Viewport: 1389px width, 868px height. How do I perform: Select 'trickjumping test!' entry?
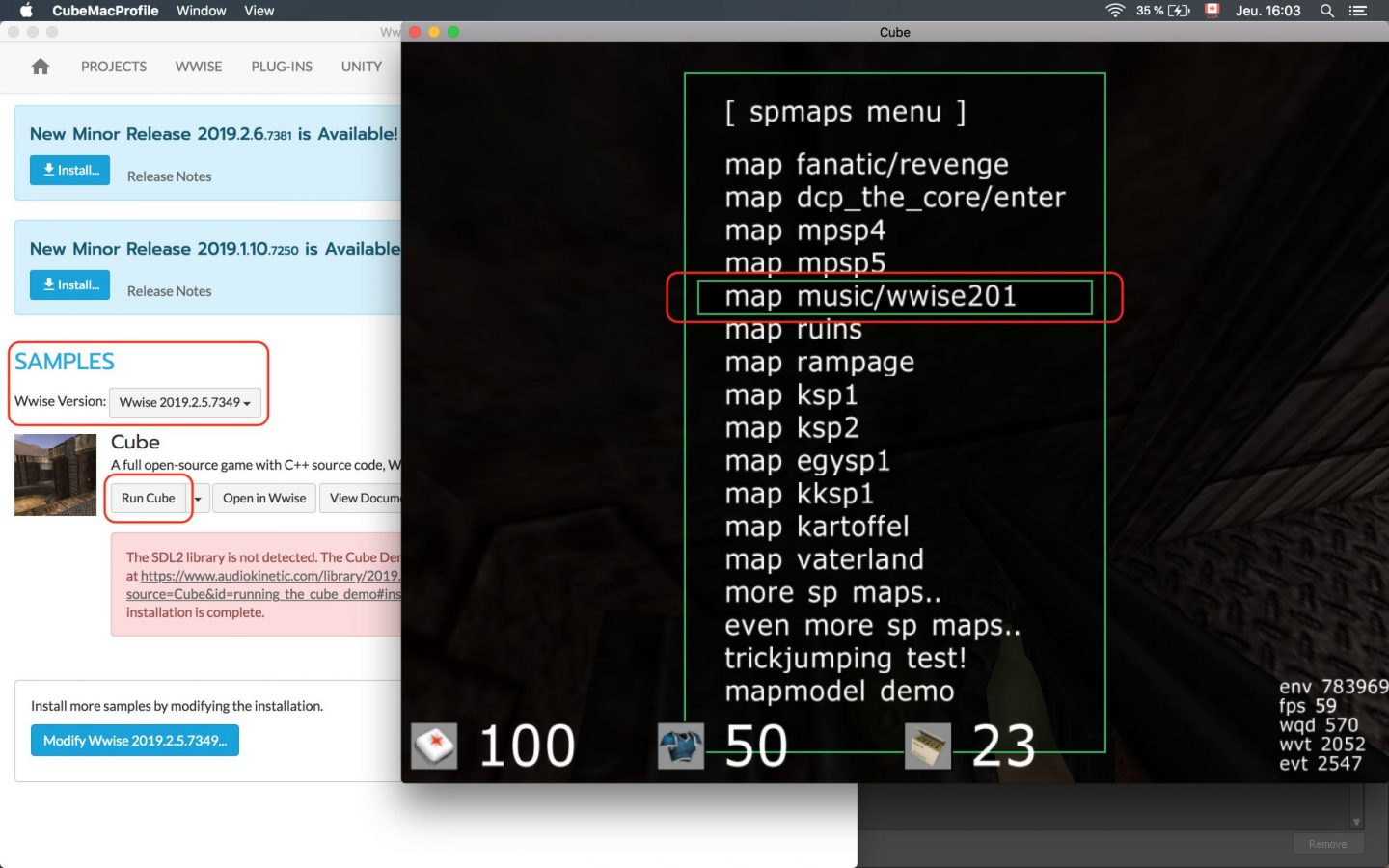[845, 659]
